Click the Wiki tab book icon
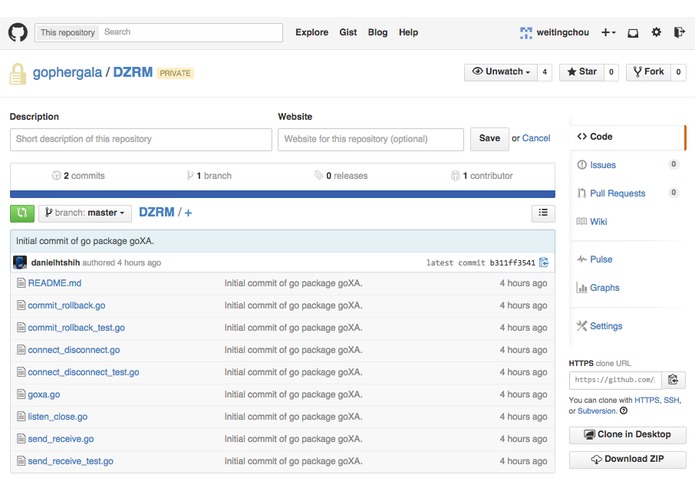The image size is (695, 494). pyautogui.click(x=582, y=222)
